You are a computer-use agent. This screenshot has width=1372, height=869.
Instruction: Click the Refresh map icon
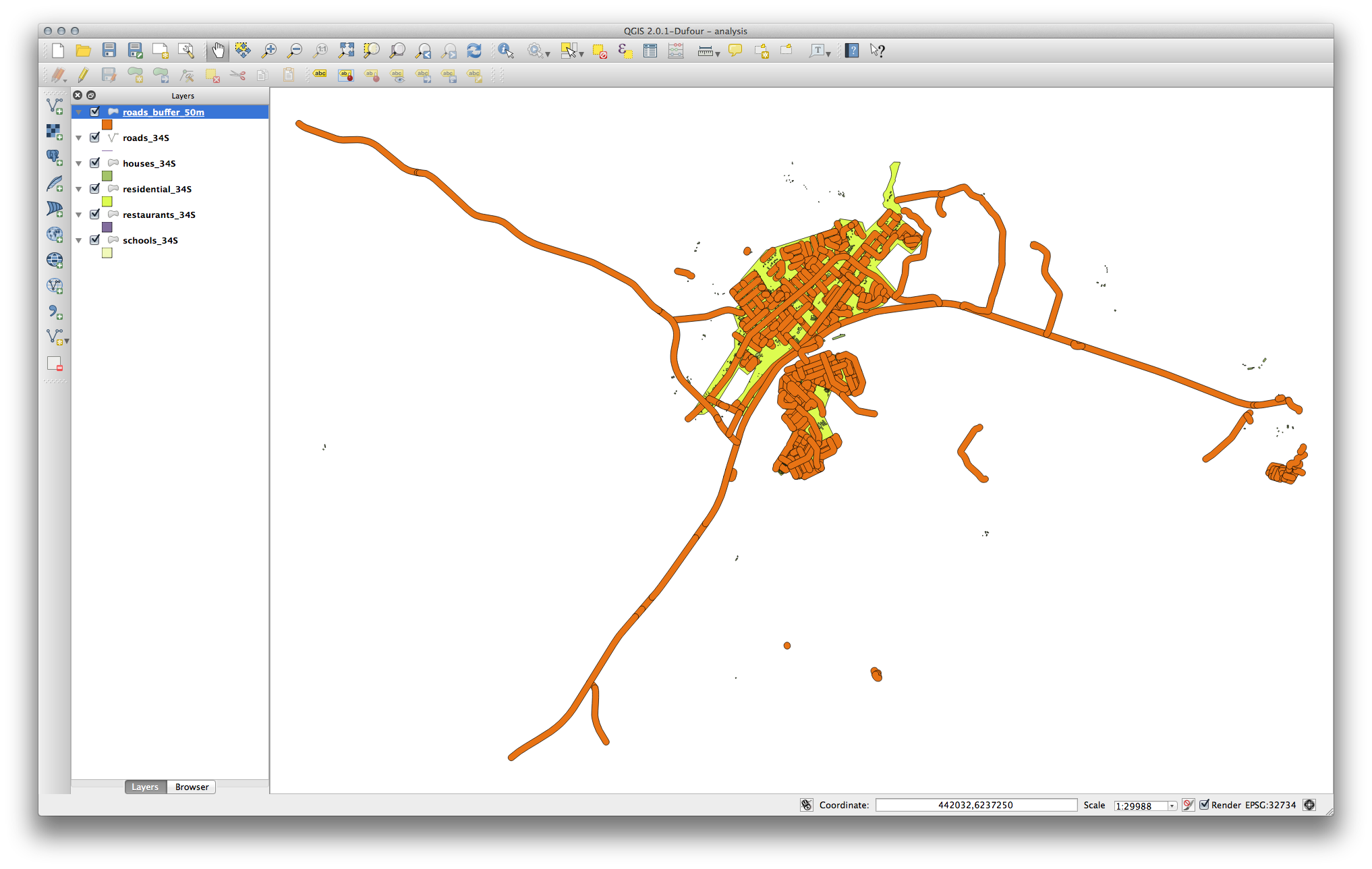click(x=474, y=51)
